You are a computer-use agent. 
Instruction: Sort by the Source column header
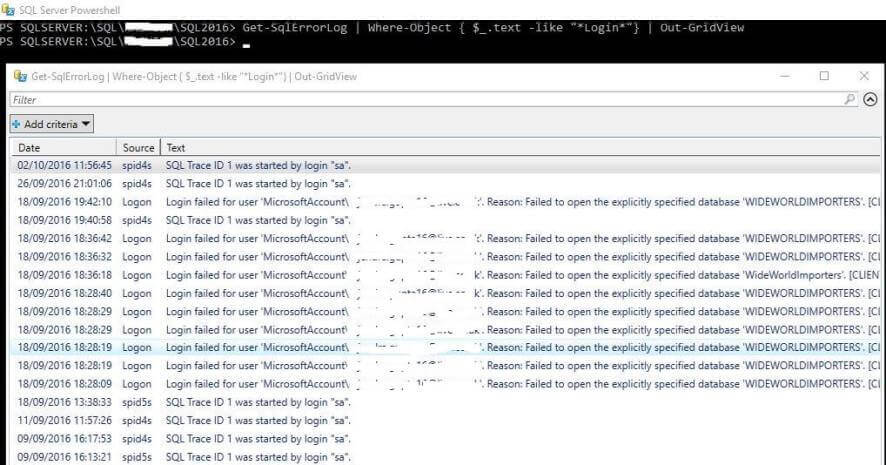pyautogui.click(x=138, y=147)
